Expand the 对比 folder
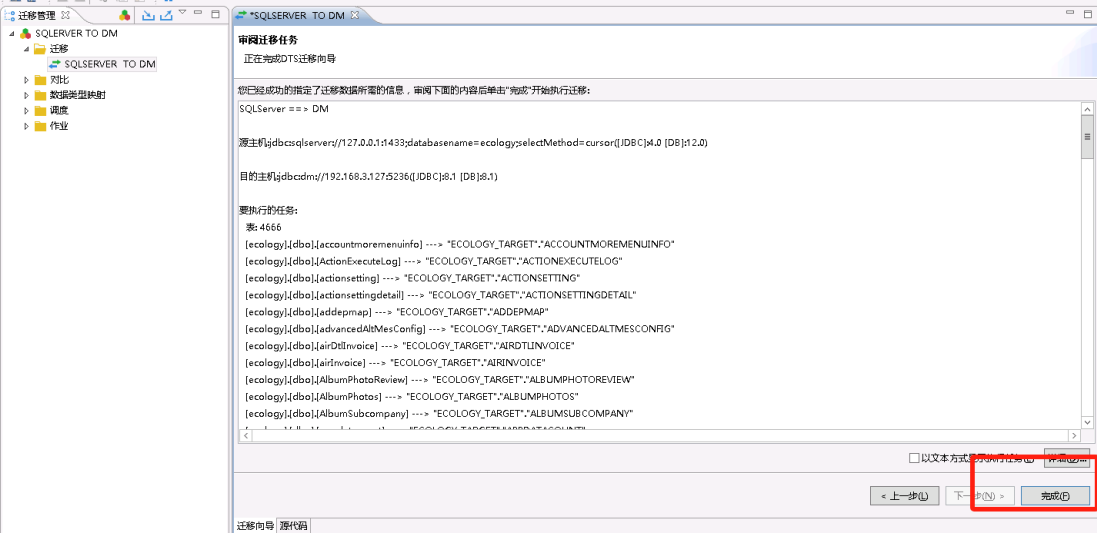This screenshot has height=533, width=1097. click(26, 80)
